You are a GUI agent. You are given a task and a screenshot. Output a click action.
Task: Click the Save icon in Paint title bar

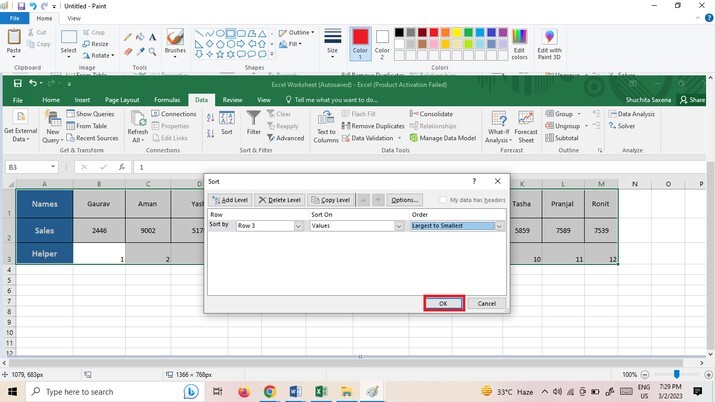point(21,6)
